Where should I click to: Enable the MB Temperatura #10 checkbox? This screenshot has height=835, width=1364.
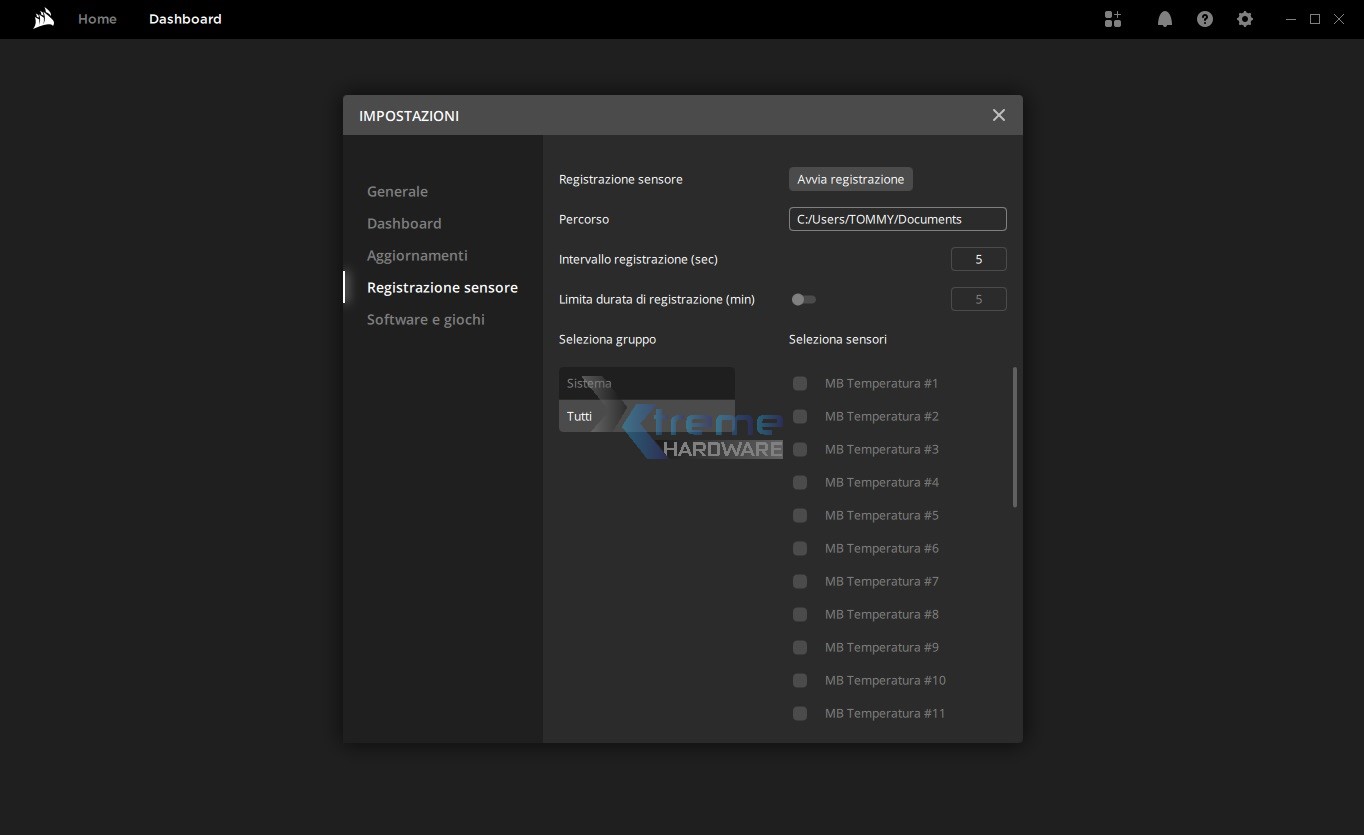click(800, 680)
